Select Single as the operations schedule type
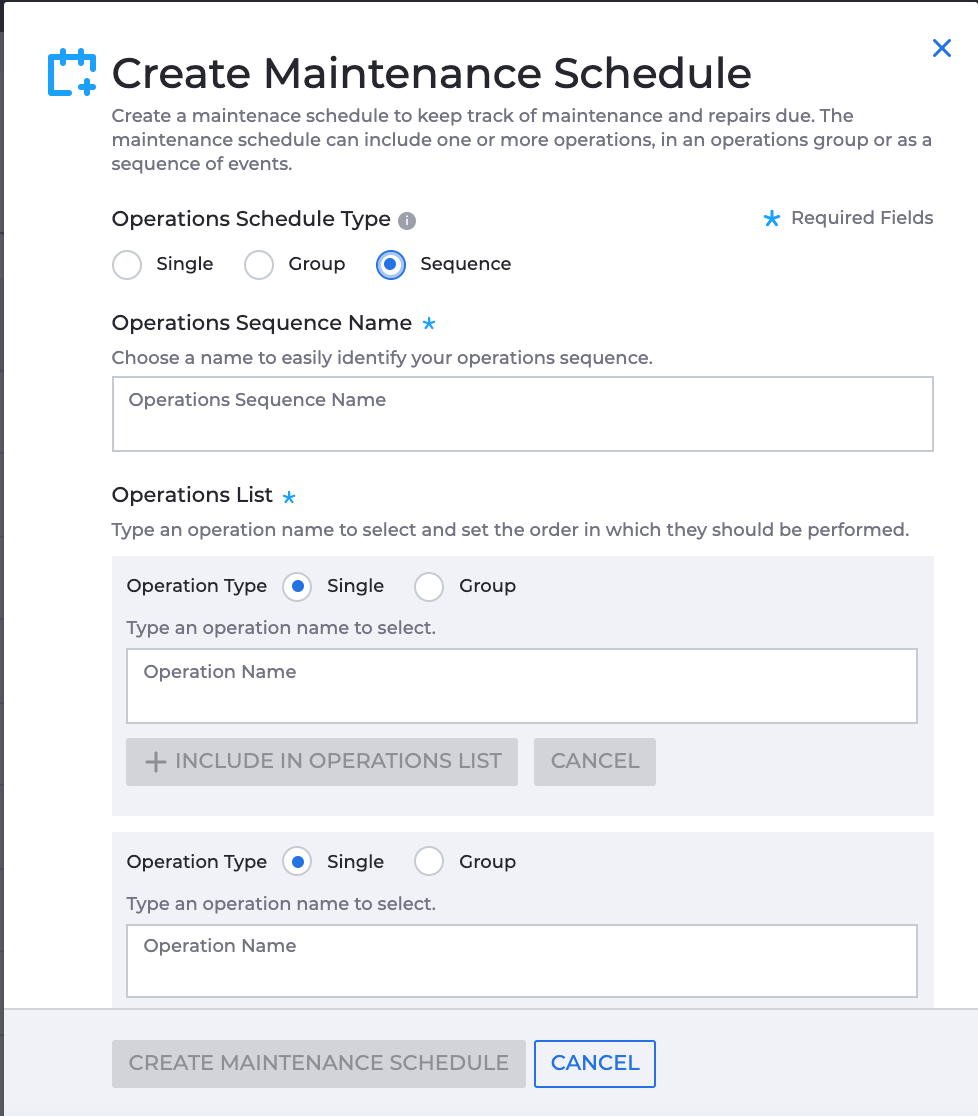 click(x=127, y=265)
